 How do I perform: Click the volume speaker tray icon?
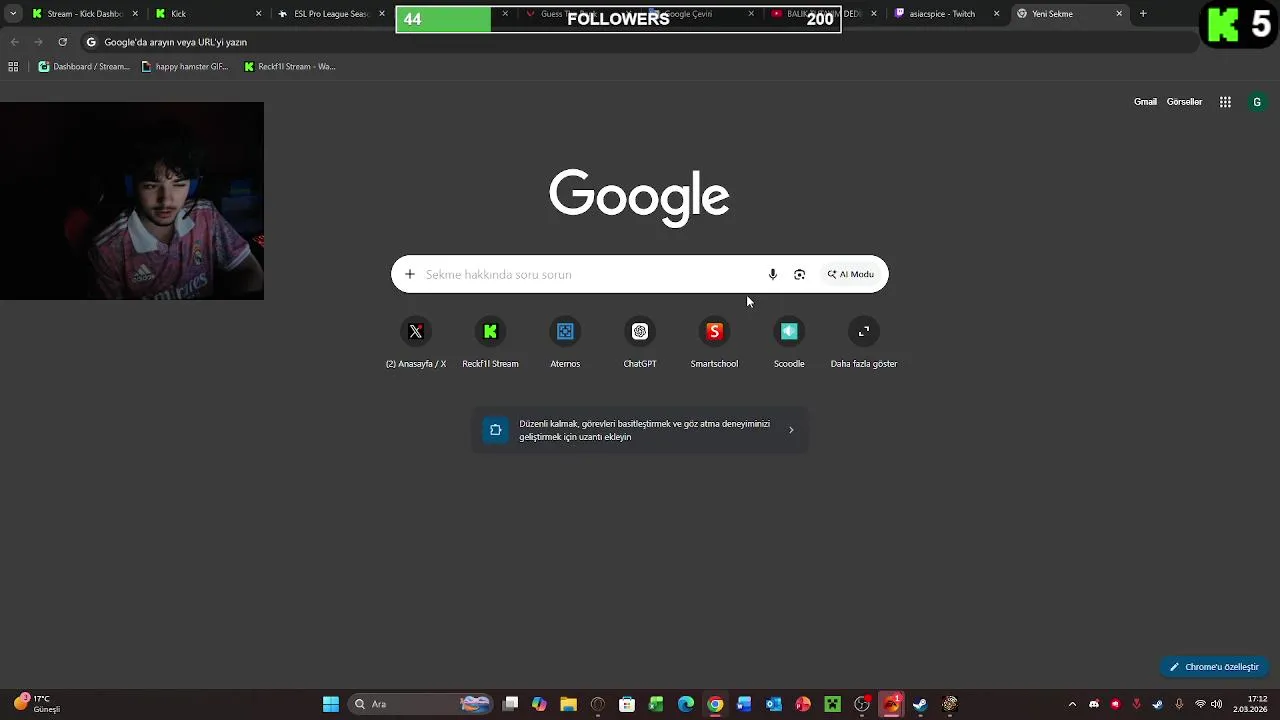(1216, 704)
